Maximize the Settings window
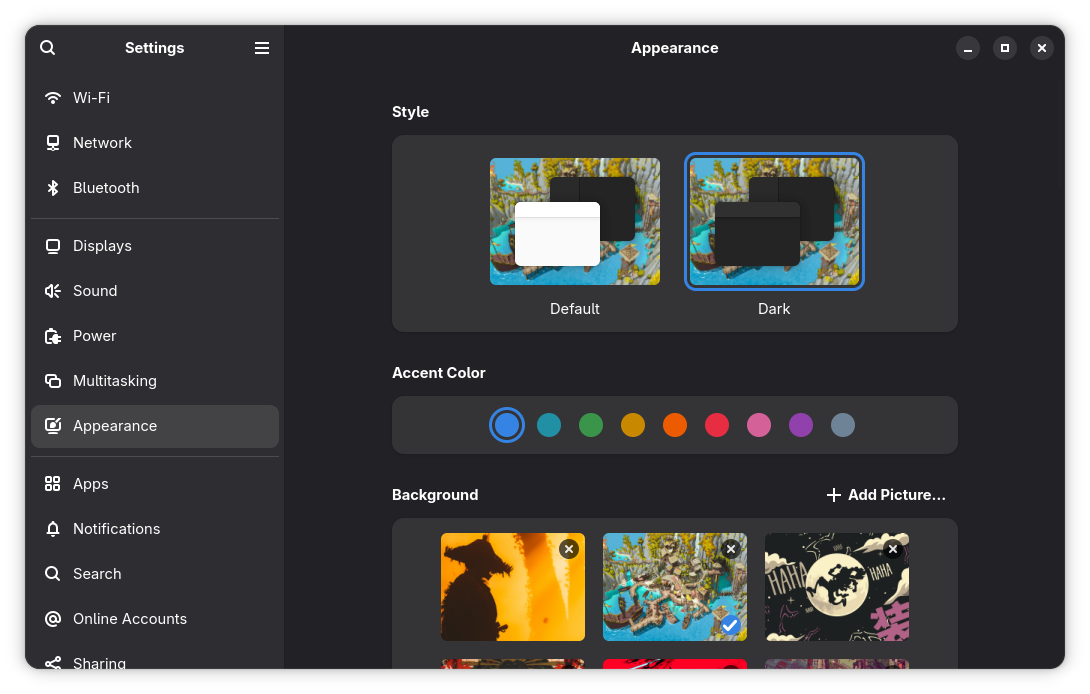 1004,48
